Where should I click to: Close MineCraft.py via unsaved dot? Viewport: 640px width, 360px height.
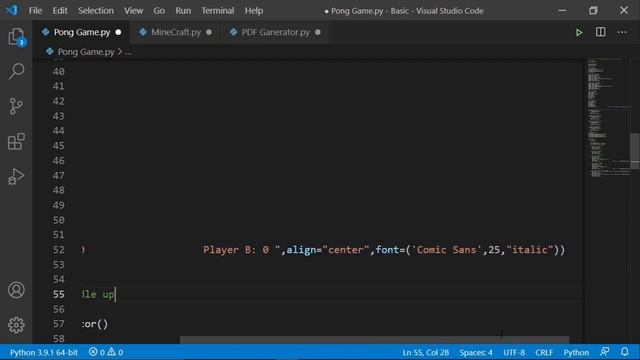pos(209,32)
